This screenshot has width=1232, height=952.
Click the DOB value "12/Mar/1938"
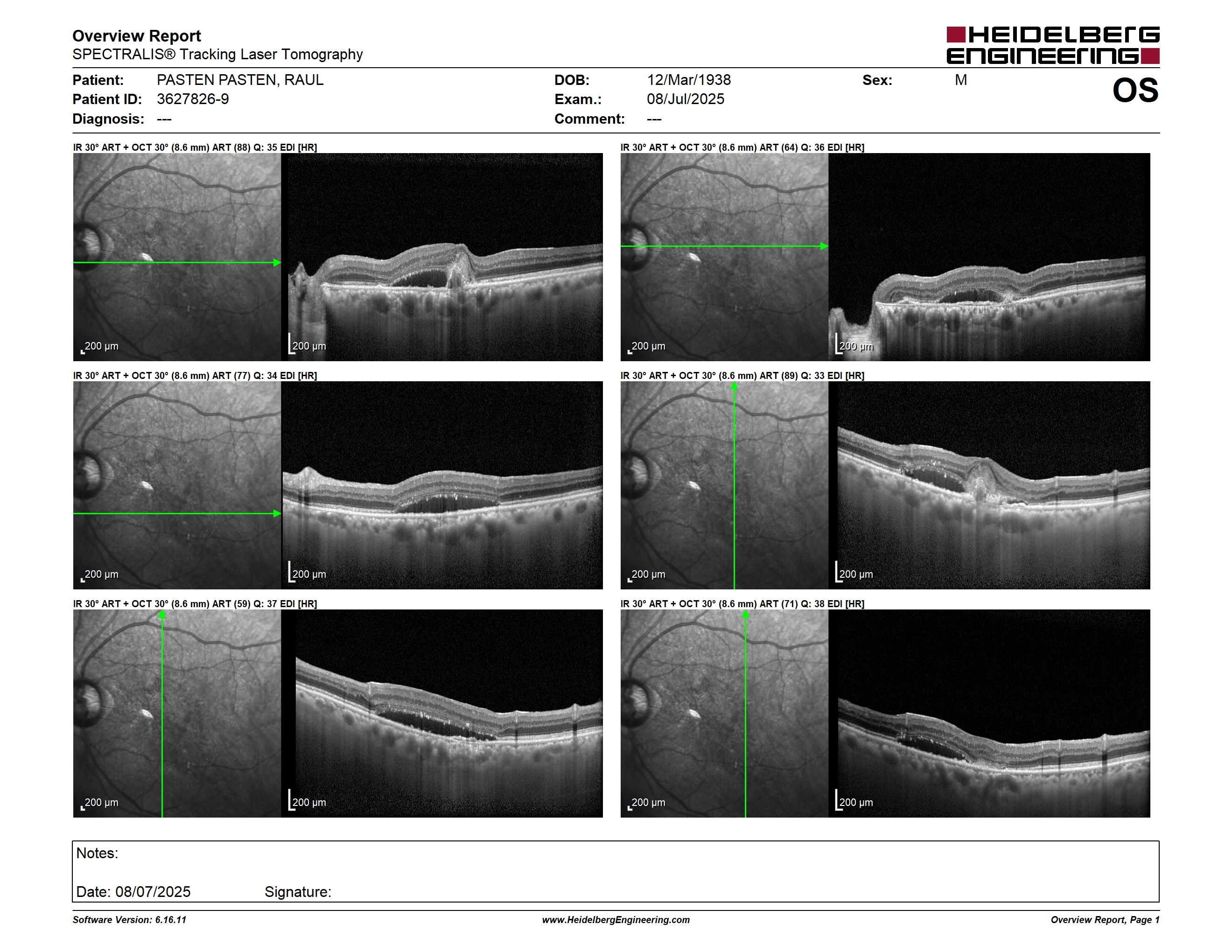tap(689, 80)
